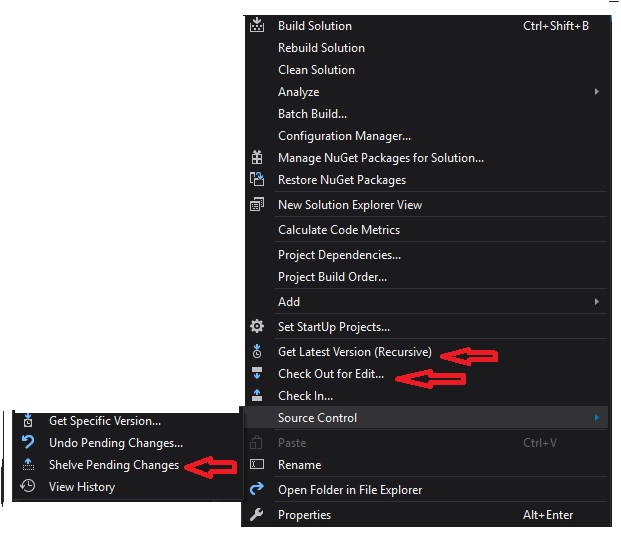
Task: Expand the Analyze submenu arrow
Action: tap(596, 91)
